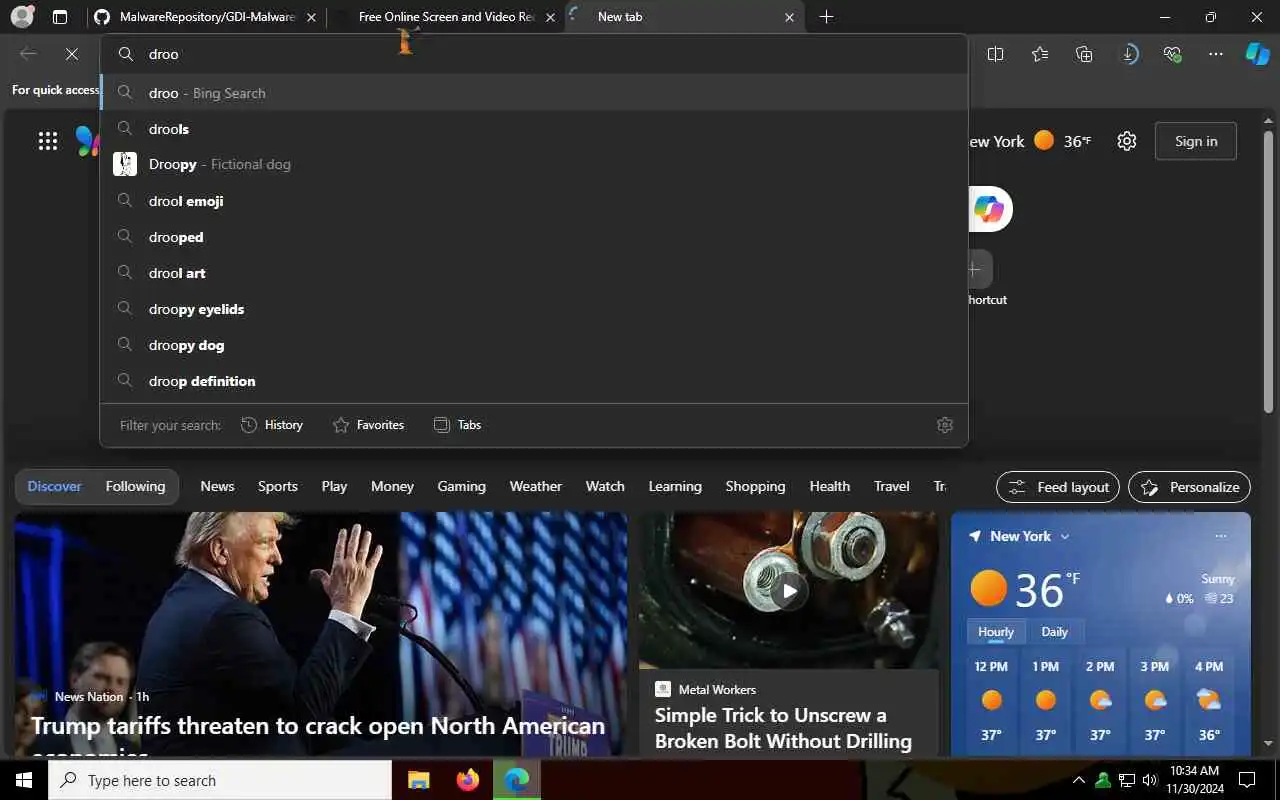Click the Personalize button
Screen dimensions: 1280x800
[1189, 487]
